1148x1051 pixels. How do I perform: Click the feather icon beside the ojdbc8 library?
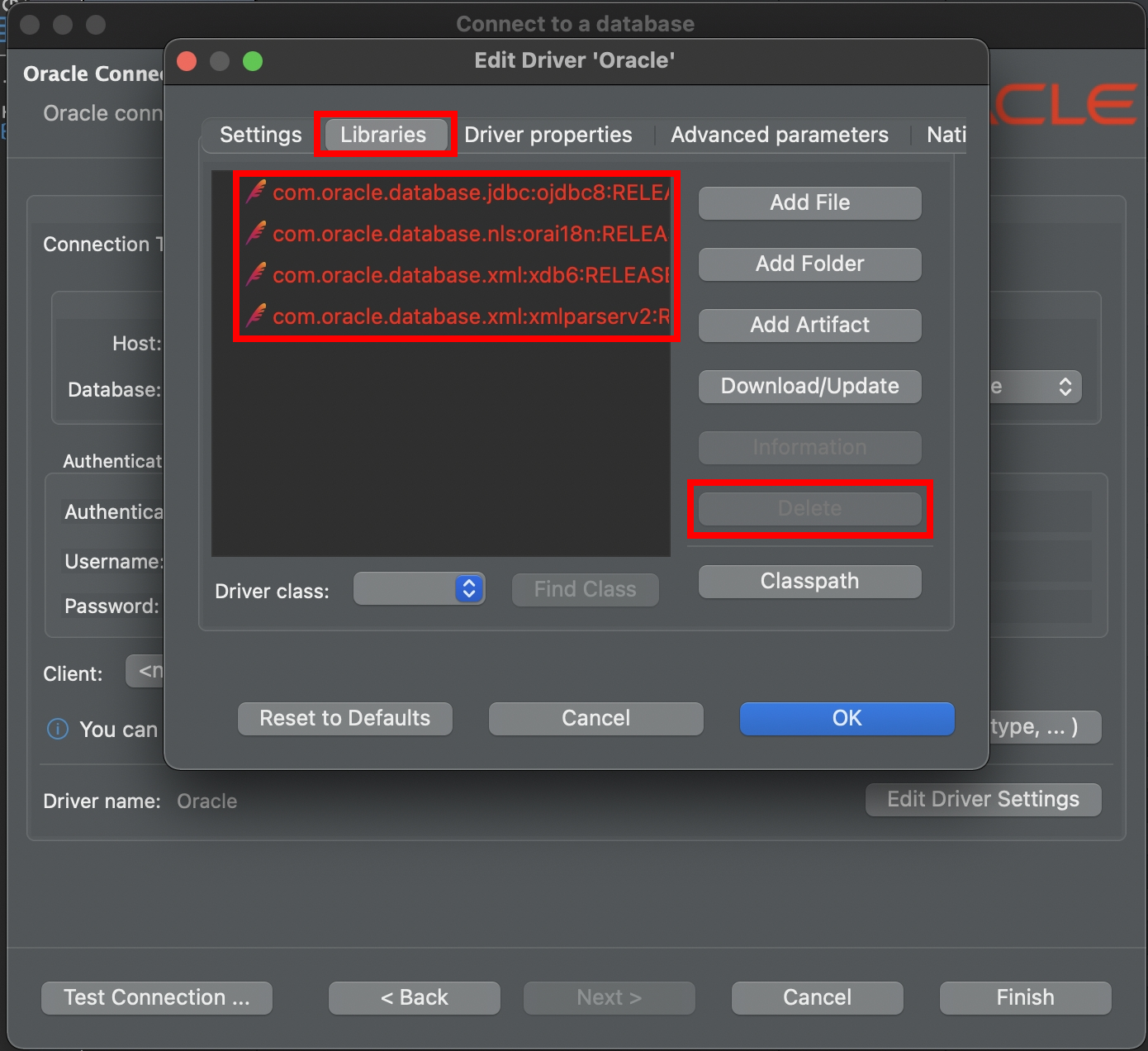(256, 192)
